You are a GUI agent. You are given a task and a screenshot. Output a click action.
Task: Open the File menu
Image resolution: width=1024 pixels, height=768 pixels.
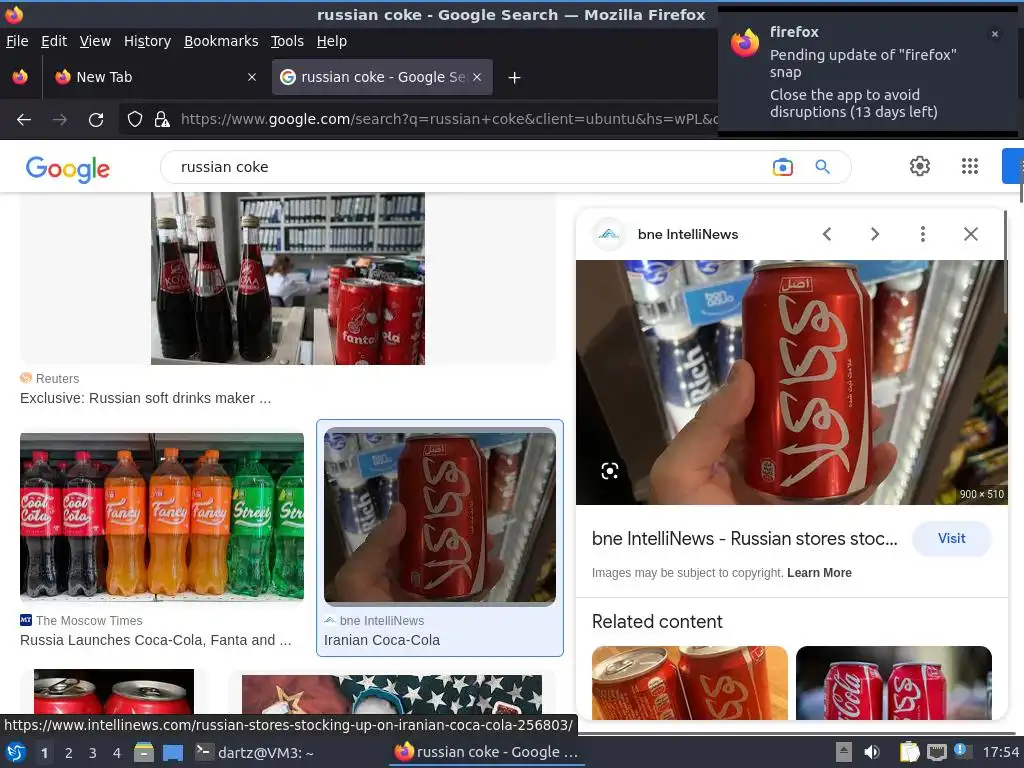pyautogui.click(x=17, y=41)
